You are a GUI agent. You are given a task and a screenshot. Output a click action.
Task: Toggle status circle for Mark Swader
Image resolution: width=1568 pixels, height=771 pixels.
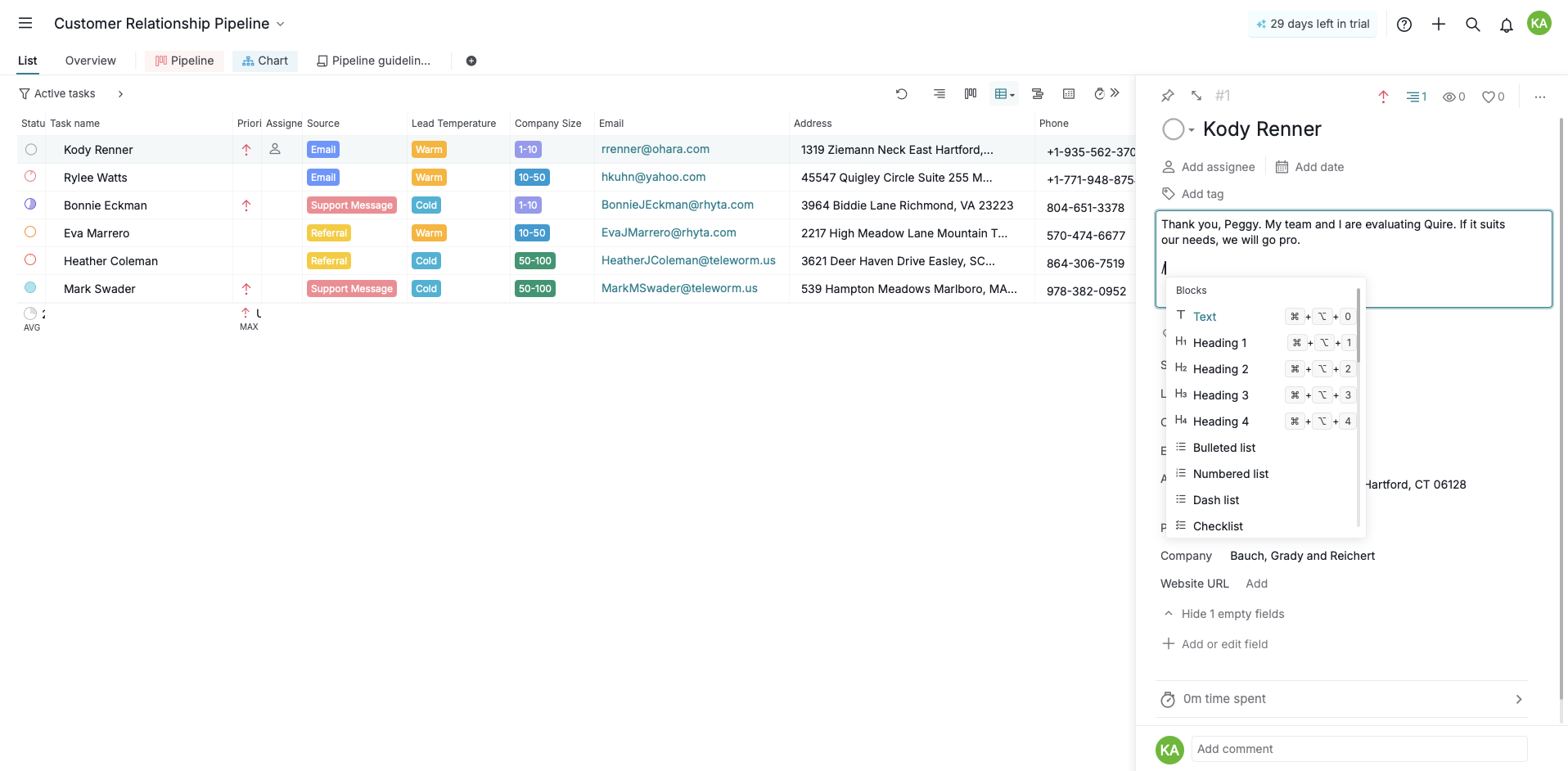click(x=30, y=287)
